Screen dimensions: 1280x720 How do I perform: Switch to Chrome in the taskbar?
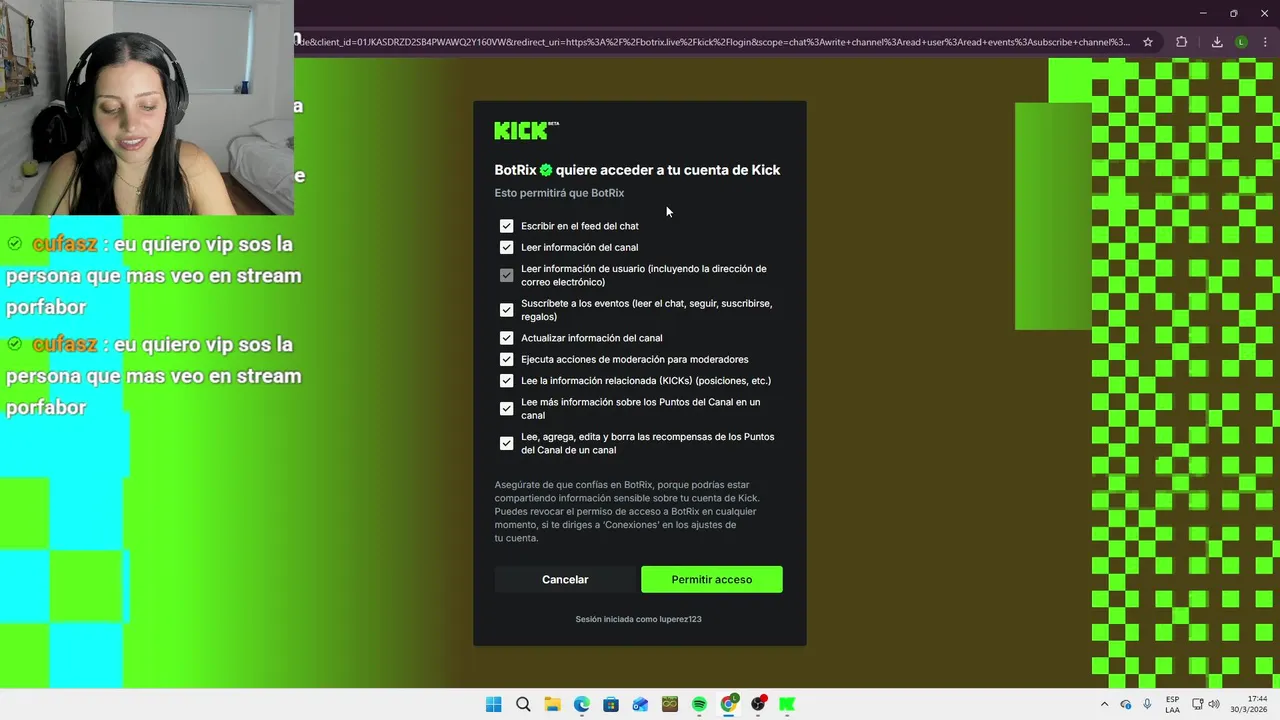[729, 704]
